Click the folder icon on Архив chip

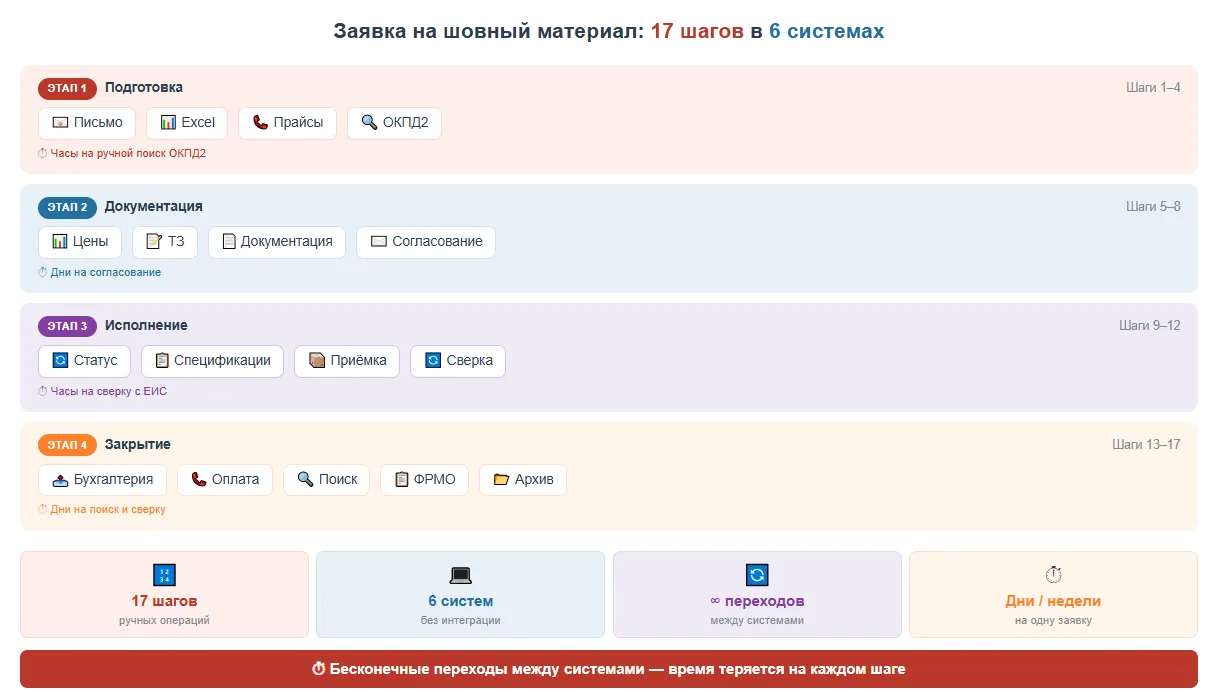point(501,480)
